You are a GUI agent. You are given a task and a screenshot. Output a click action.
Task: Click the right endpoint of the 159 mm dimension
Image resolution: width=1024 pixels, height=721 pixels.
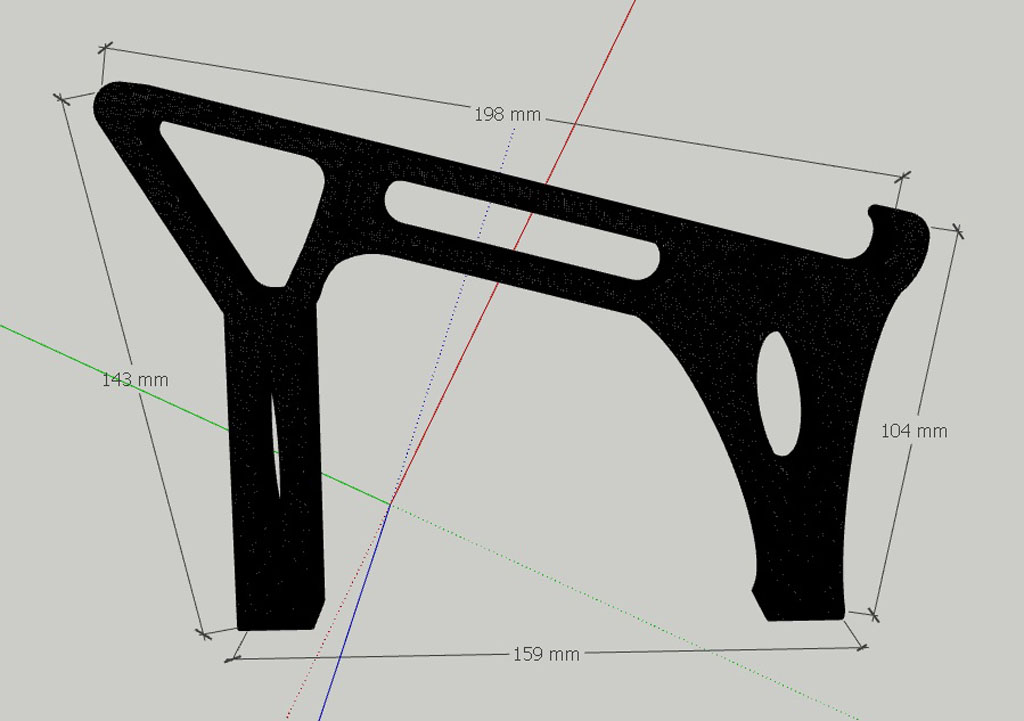tap(863, 649)
